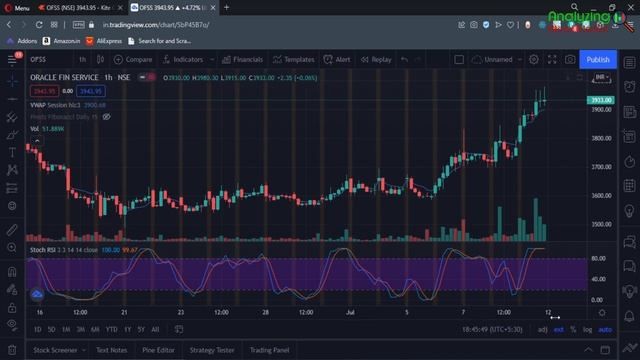Take a chart snapshot with camera icon
This screenshot has height=360, width=640.
coord(570,60)
